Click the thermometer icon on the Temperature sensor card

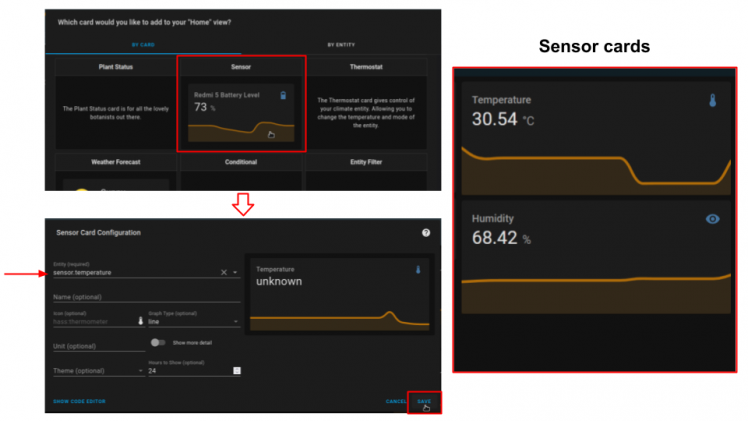pos(713,101)
